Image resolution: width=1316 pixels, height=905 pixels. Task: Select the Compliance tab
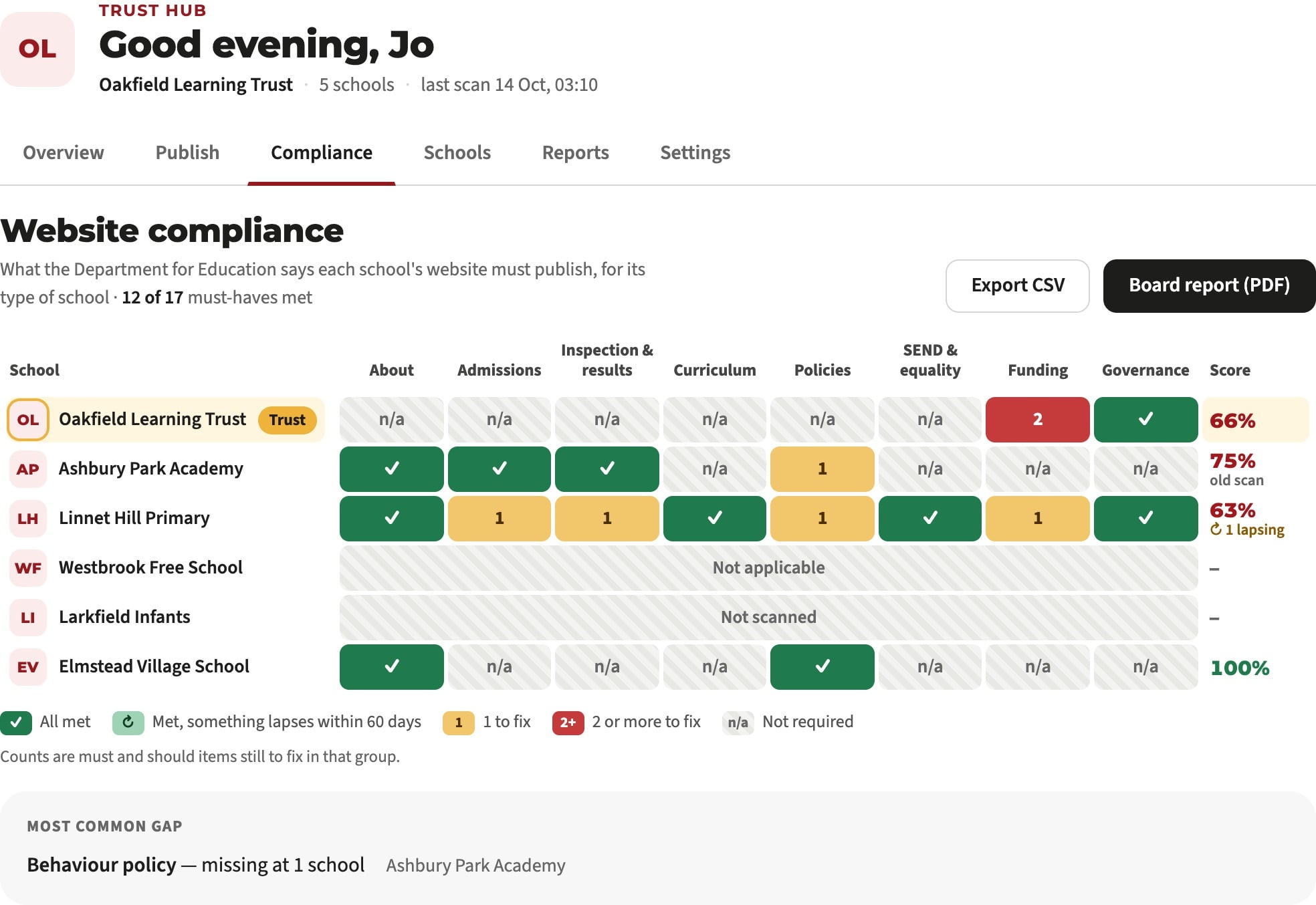(x=322, y=152)
